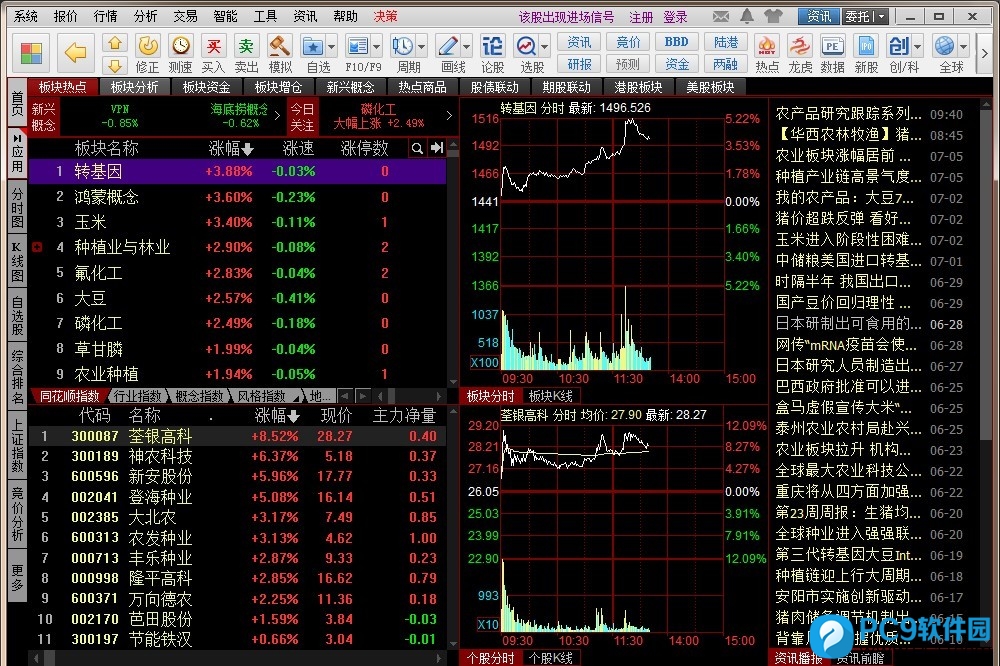Click the BBD button
1000x666 pixels.
tap(677, 42)
